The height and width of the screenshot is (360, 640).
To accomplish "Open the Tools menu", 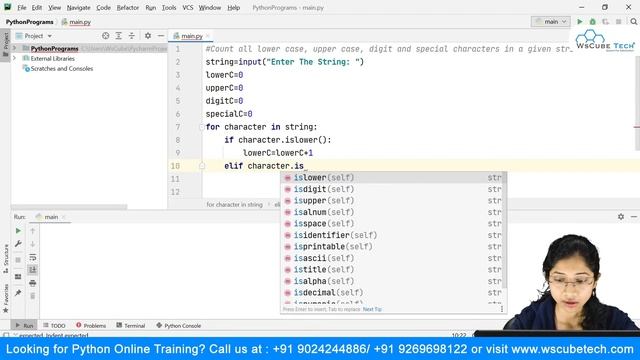I will (169, 7).
